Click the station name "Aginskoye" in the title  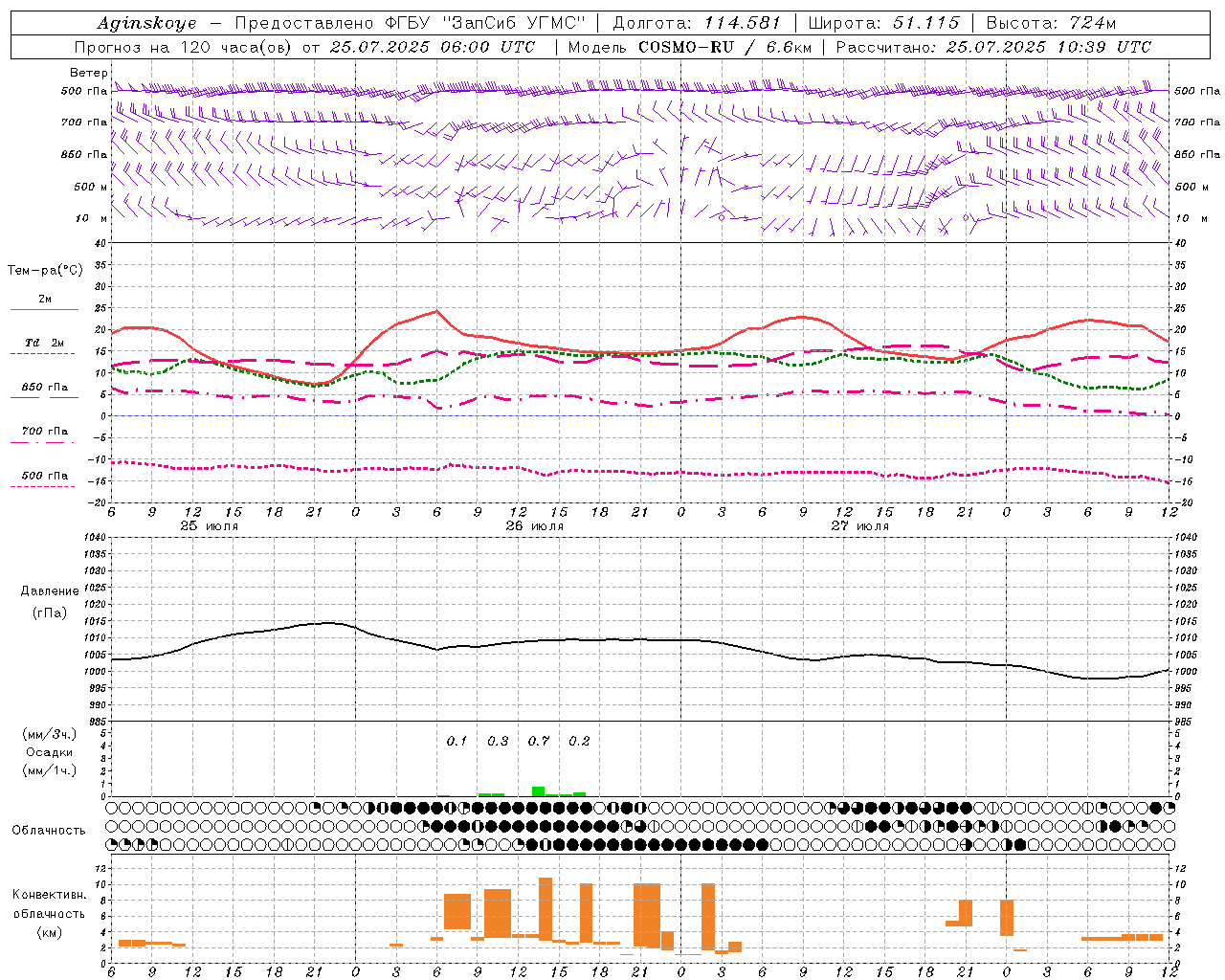pos(146,23)
